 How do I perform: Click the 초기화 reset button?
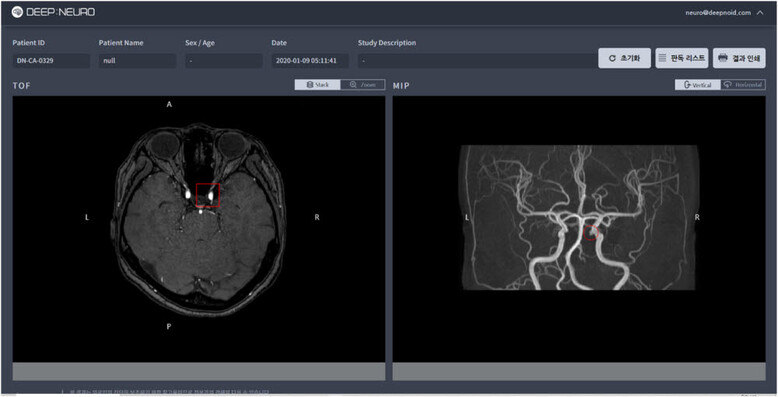(624, 58)
